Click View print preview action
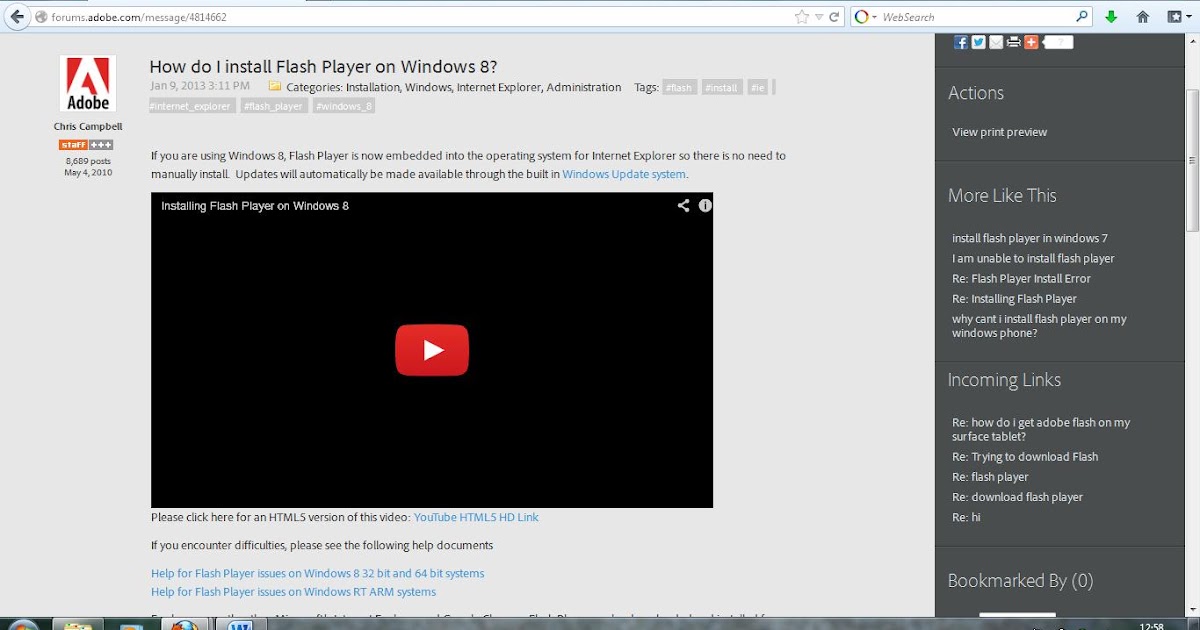This screenshot has width=1200, height=630. pyautogui.click(x=1000, y=132)
